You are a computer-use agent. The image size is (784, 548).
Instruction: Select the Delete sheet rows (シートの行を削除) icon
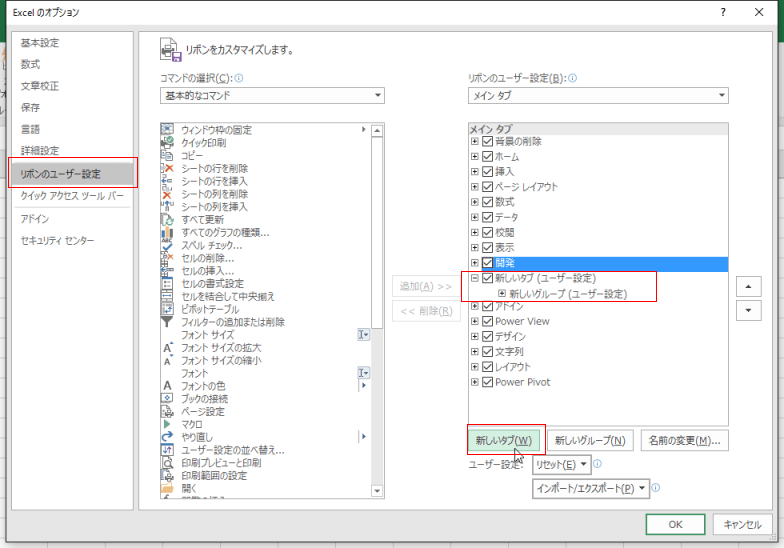(167, 168)
